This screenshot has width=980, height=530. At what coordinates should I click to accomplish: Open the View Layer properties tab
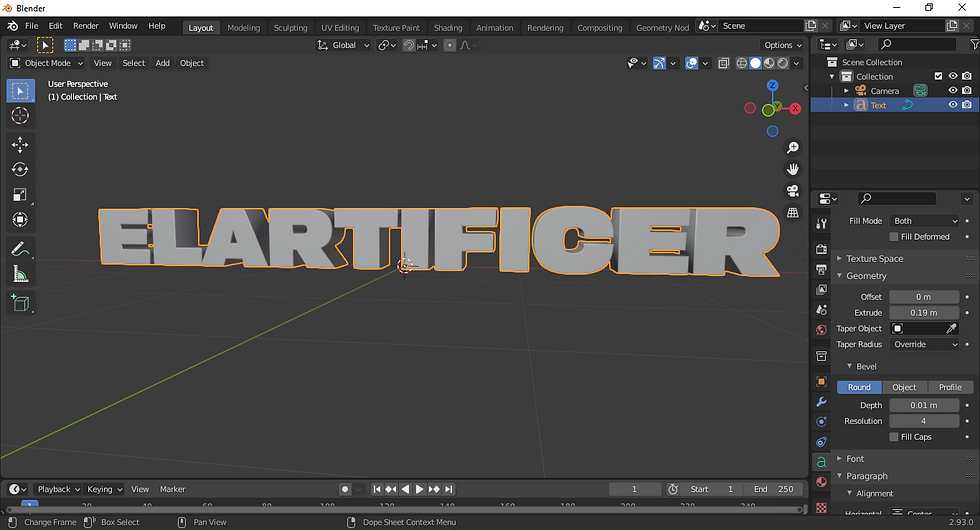pyautogui.click(x=821, y=289)
